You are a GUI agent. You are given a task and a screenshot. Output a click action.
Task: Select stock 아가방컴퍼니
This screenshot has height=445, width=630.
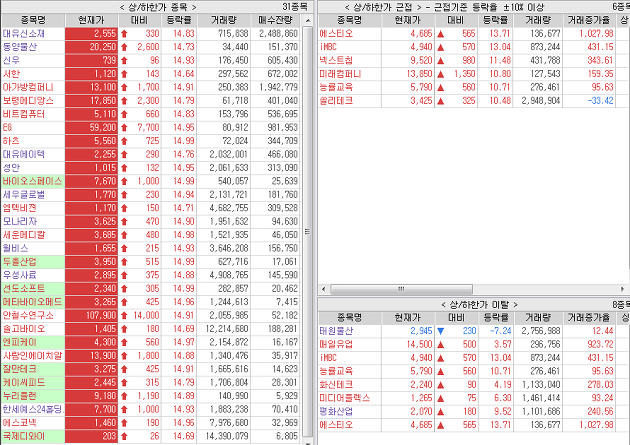[x=28, y=88]
